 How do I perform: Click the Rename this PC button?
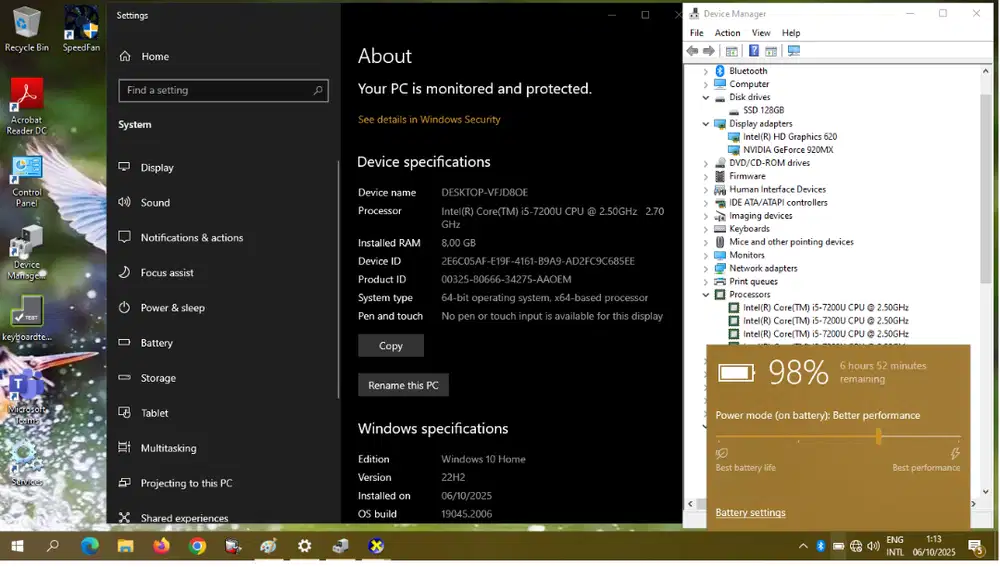403,385
